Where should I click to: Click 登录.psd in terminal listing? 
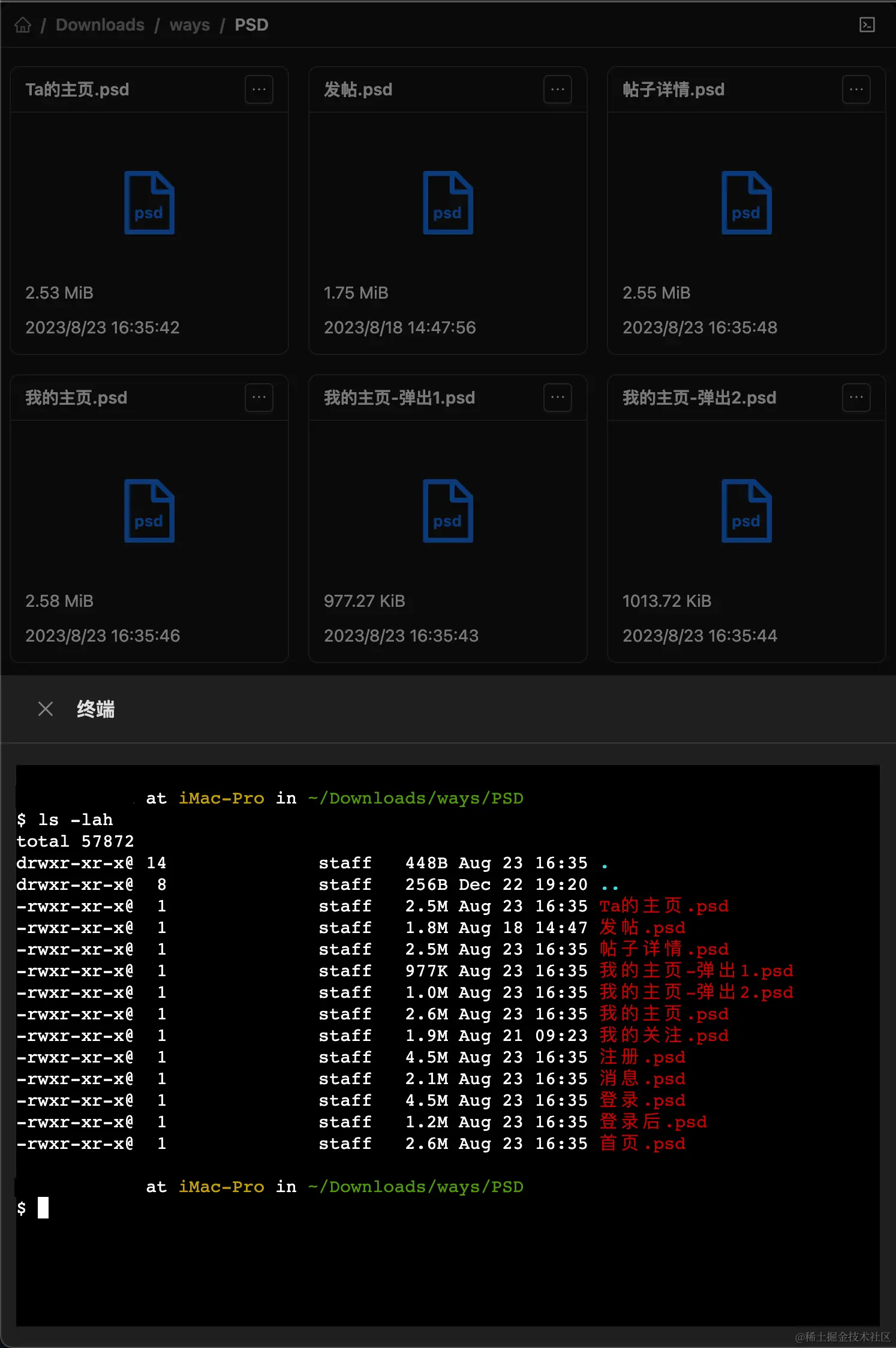(x=642, y=1100)
